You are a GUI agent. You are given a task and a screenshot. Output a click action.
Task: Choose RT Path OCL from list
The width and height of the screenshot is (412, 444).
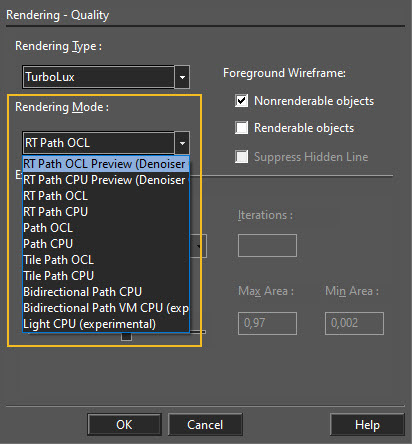(x=106, y=196)
